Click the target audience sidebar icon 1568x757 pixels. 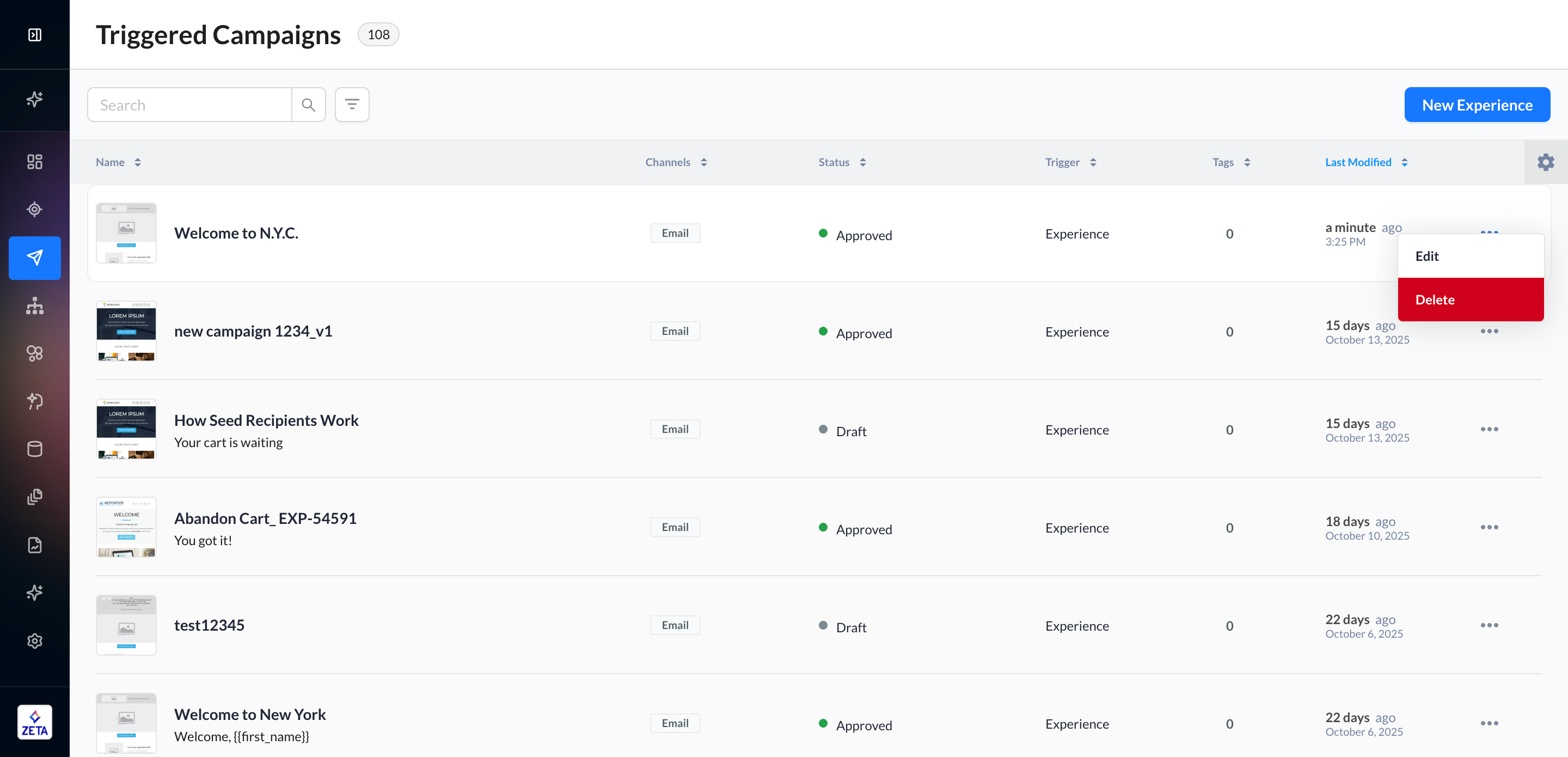pyautogui.click(x=35, y=210)
